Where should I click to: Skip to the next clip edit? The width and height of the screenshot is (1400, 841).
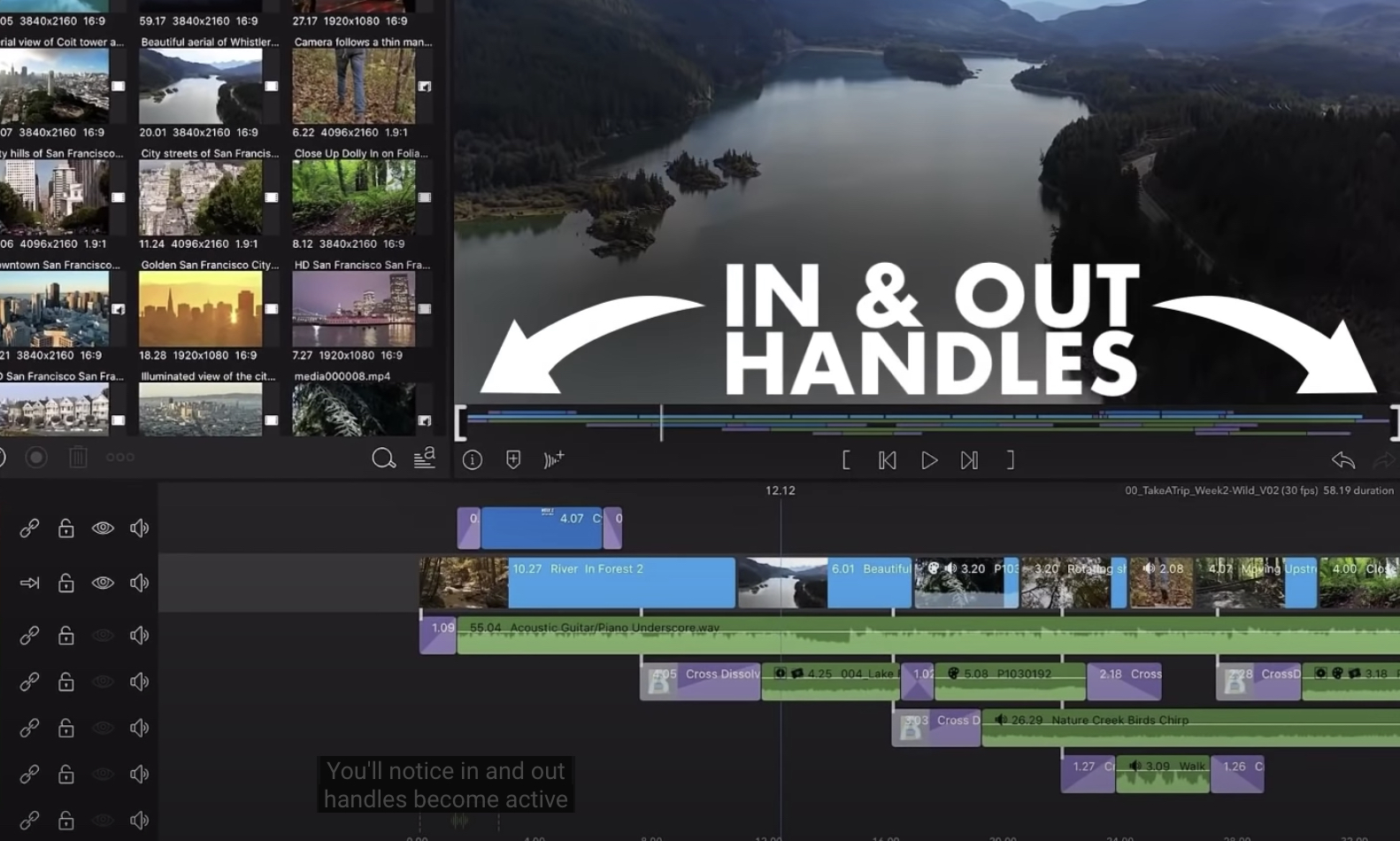tap(969, 460)
